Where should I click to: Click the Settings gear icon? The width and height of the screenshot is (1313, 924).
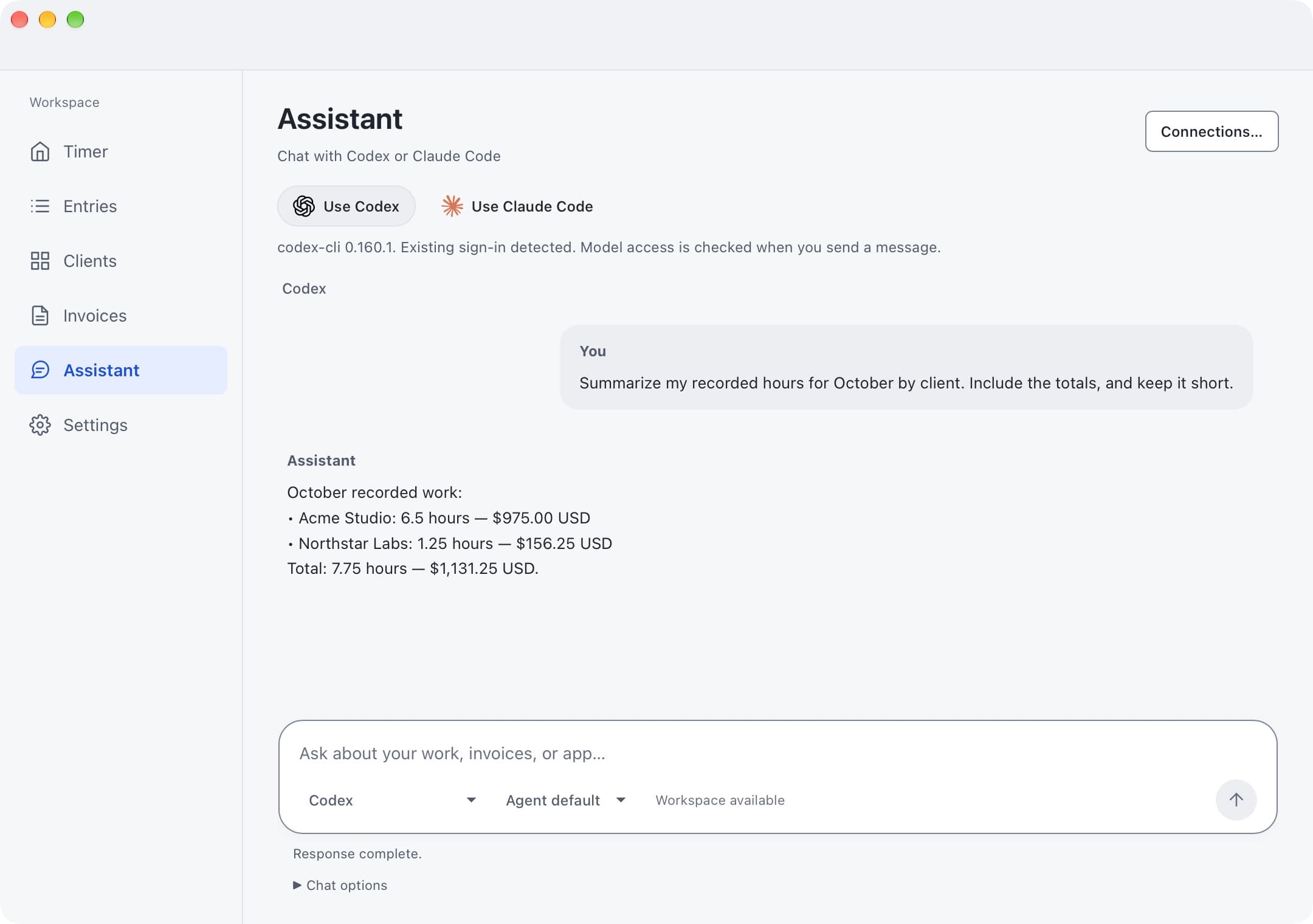tap(40, 425)
